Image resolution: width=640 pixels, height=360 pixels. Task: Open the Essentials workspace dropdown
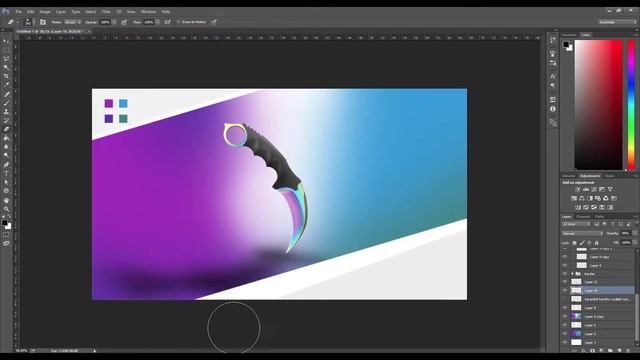[617, 22]
